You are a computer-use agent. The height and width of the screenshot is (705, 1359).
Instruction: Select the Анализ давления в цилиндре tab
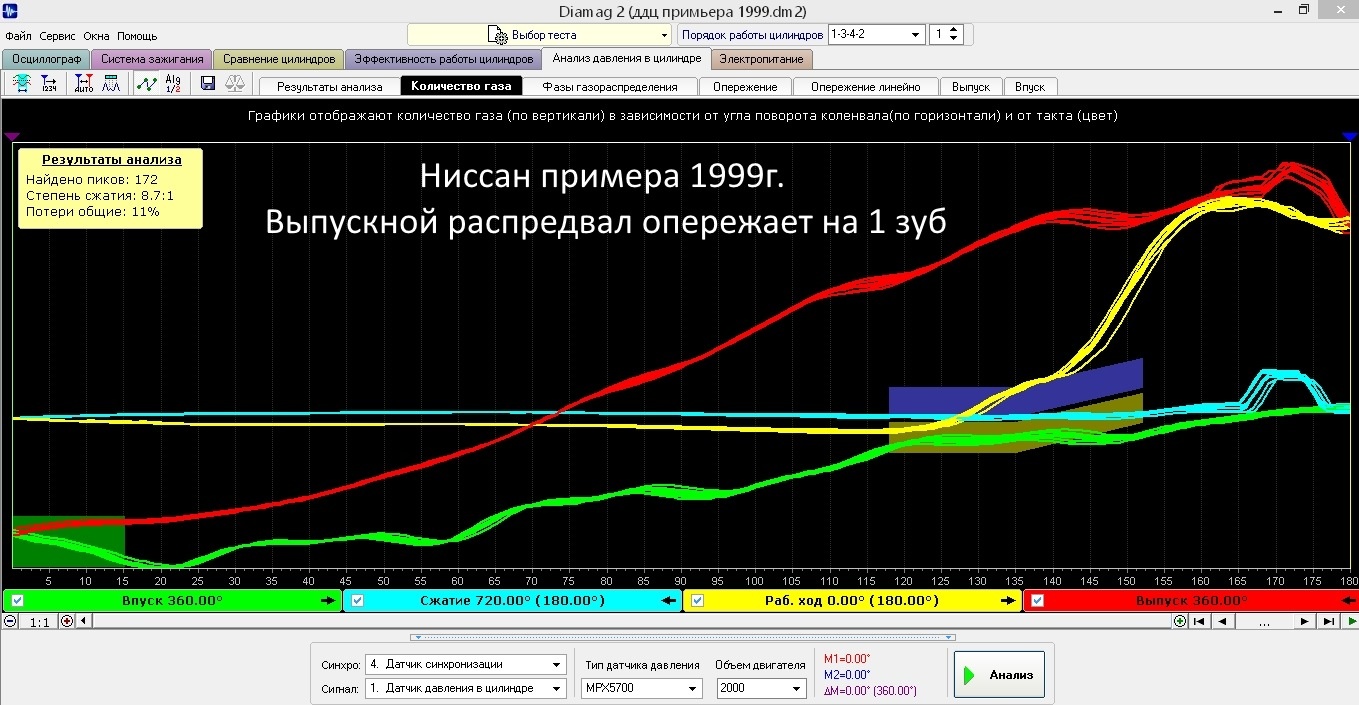click(x=627, y=58)
